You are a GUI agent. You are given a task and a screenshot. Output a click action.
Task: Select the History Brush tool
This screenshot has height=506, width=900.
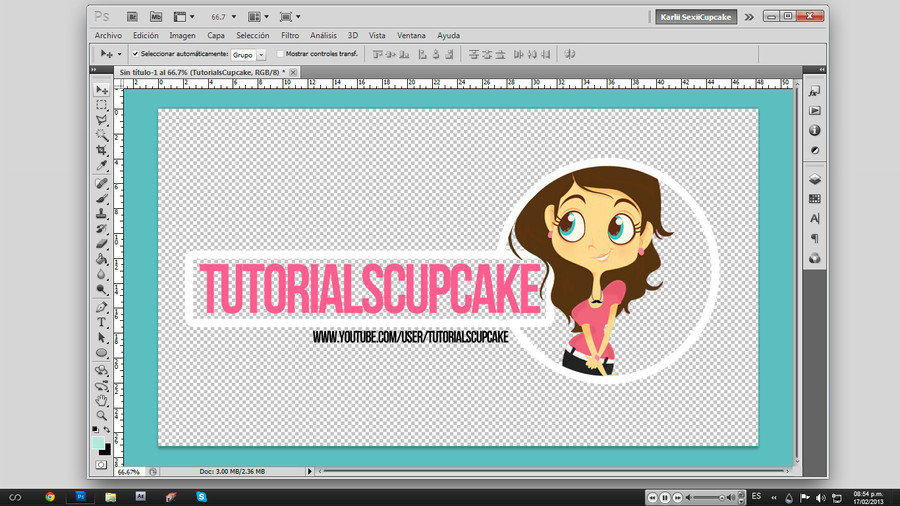click(102, 228)
